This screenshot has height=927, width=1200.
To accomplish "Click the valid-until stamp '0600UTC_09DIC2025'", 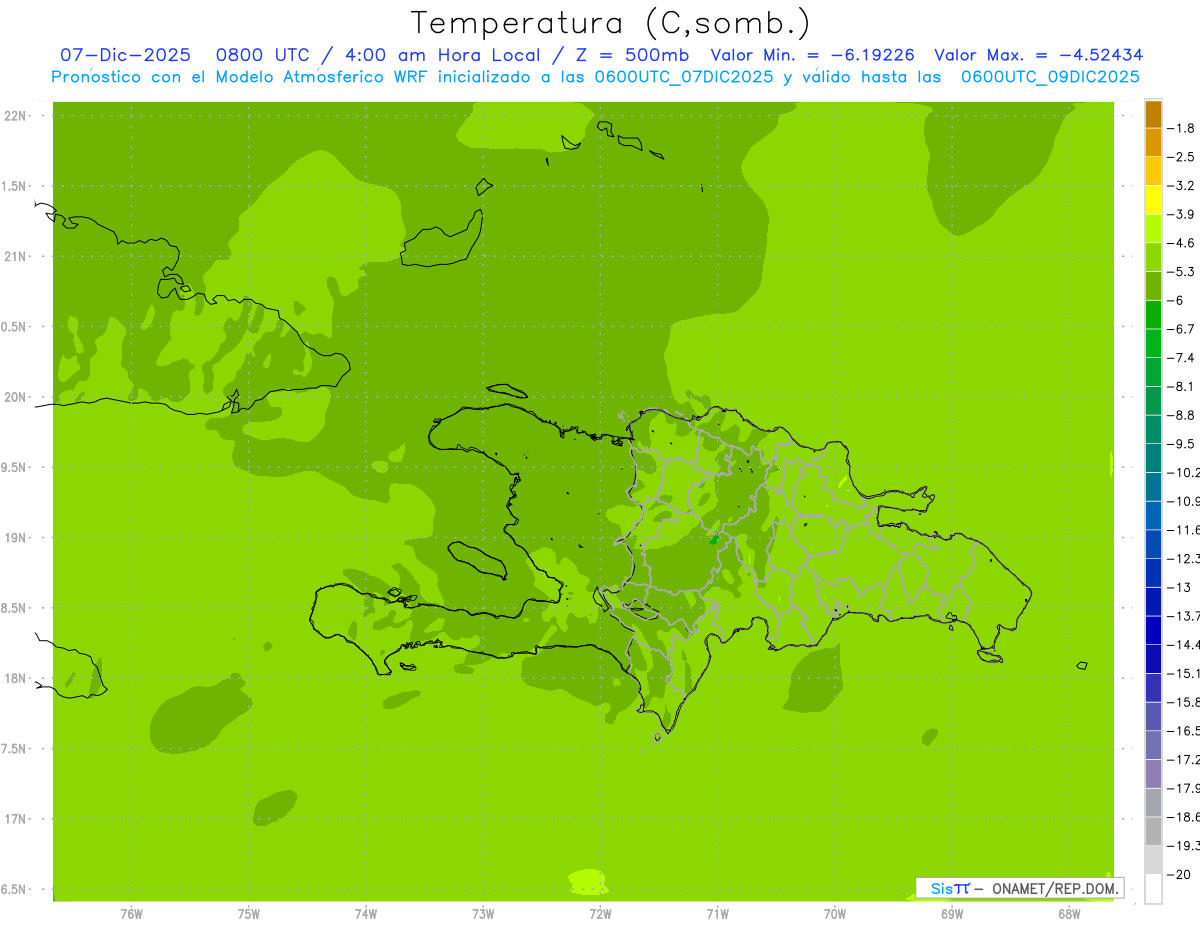I will click(1050, 77).
